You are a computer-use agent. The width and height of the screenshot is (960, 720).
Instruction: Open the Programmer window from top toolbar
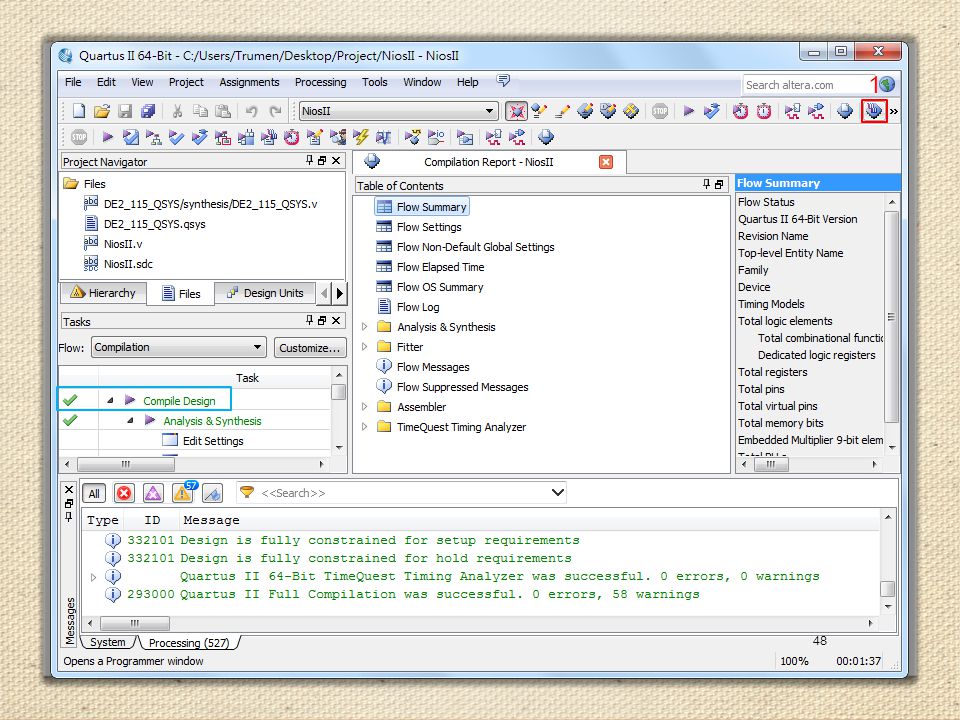click(874, 111)
